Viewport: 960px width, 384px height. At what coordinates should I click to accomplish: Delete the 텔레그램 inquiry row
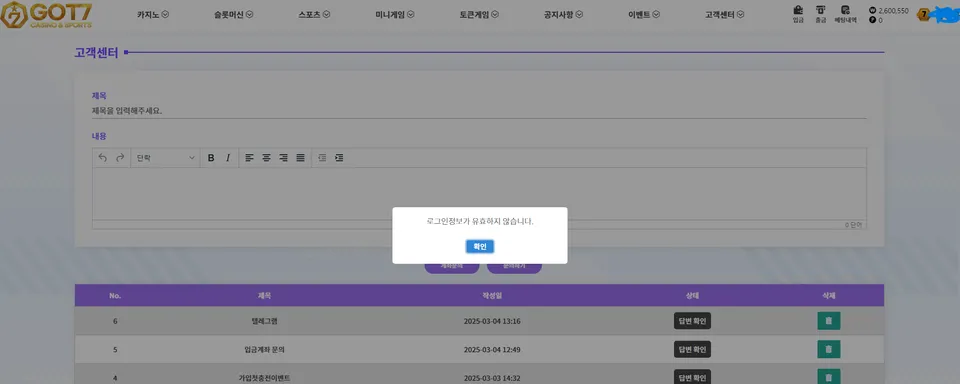[828, 320]
